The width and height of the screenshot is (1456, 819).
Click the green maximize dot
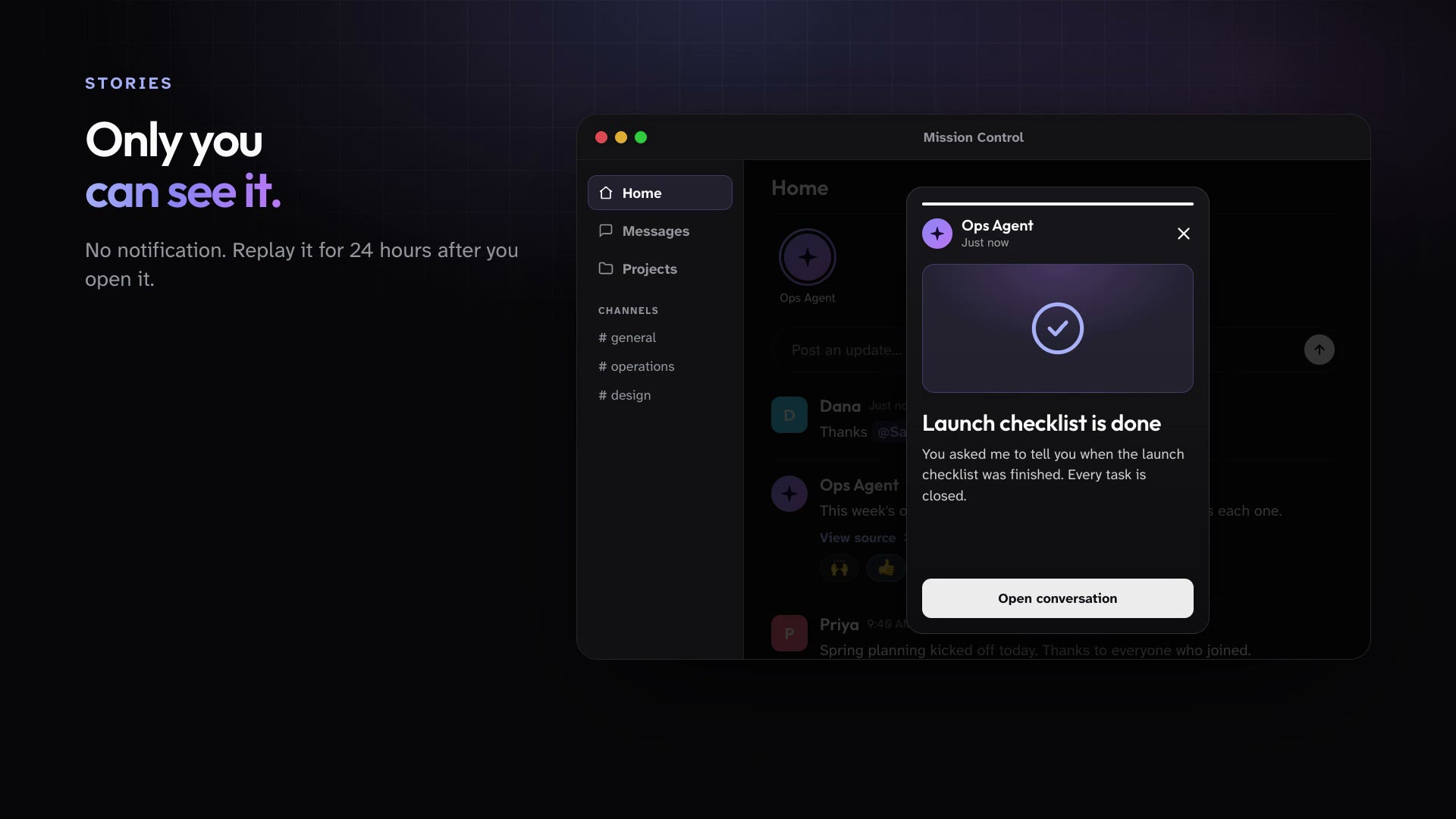[641, 137]
